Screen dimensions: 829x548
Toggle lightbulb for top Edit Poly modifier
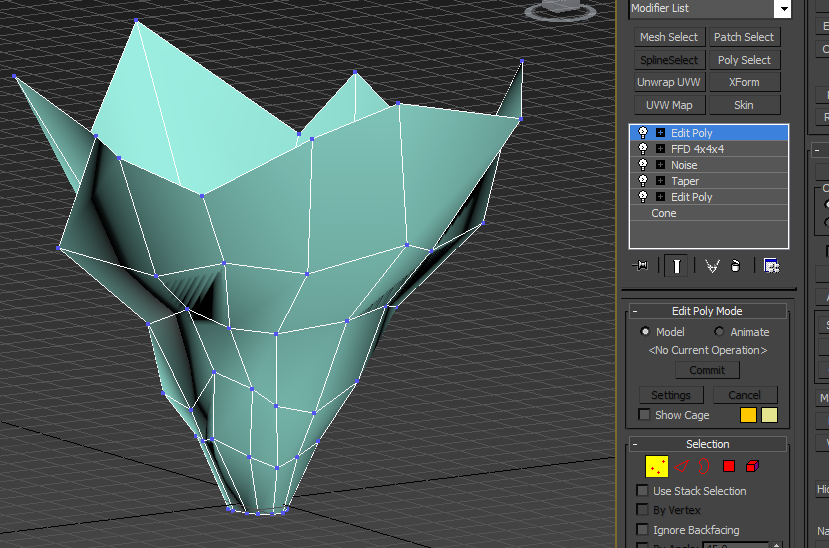[x=643, y=133]
